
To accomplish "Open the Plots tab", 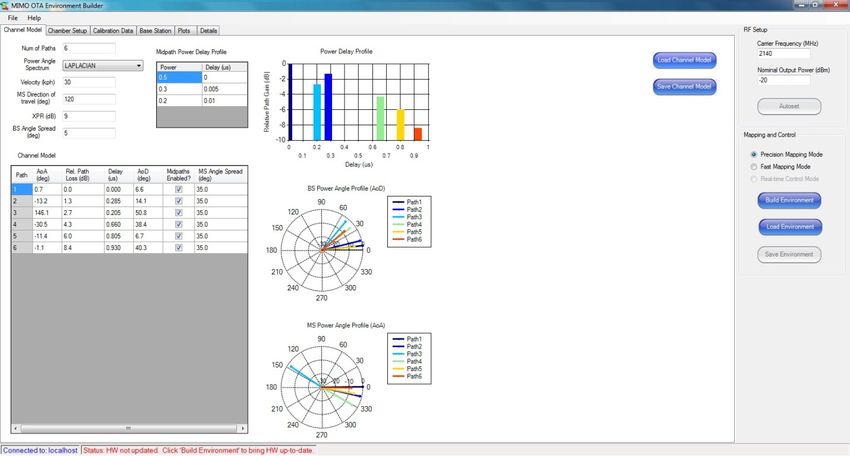I will (x=184, y=31).
